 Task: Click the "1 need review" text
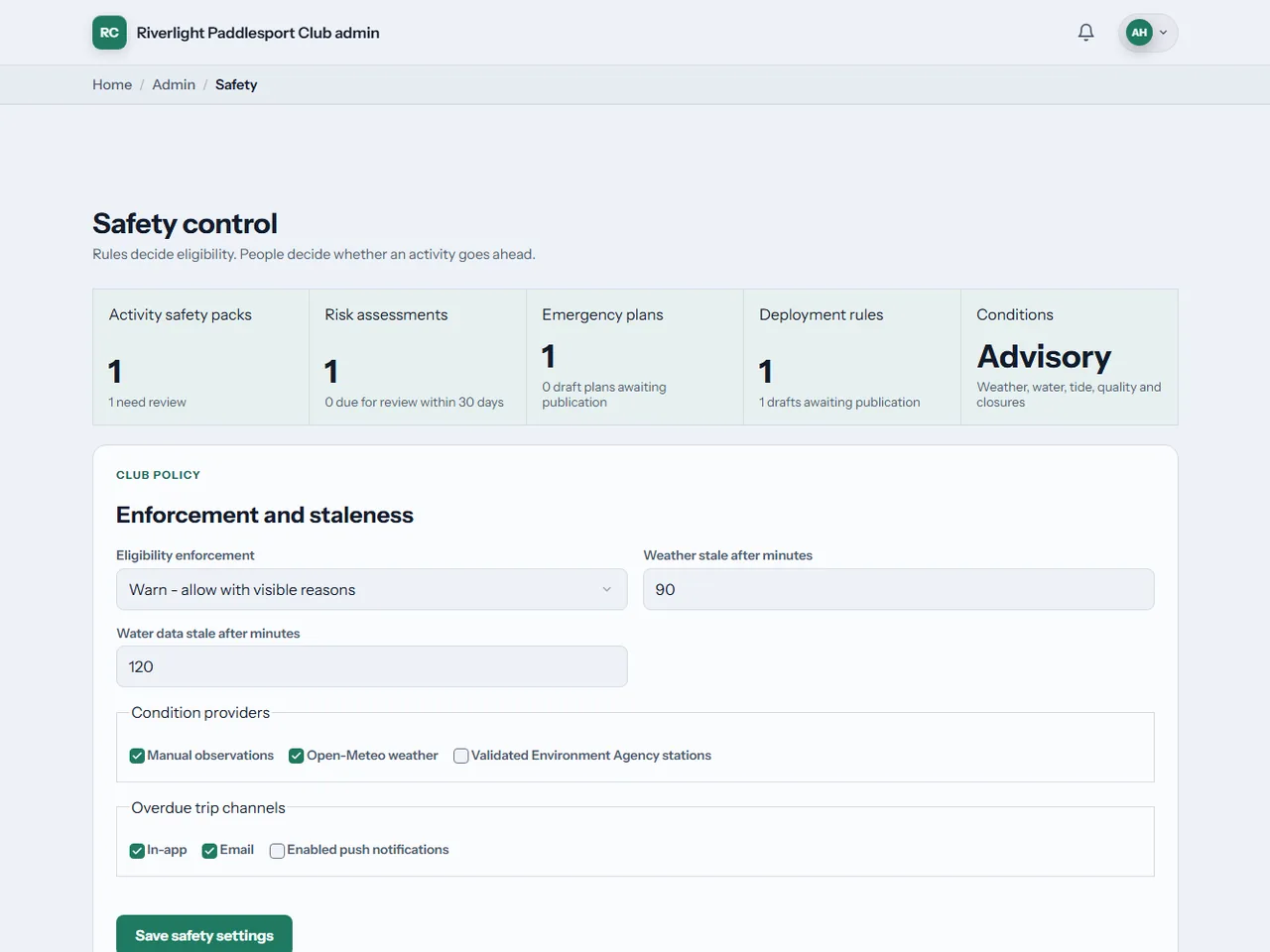tap(147, 403)
